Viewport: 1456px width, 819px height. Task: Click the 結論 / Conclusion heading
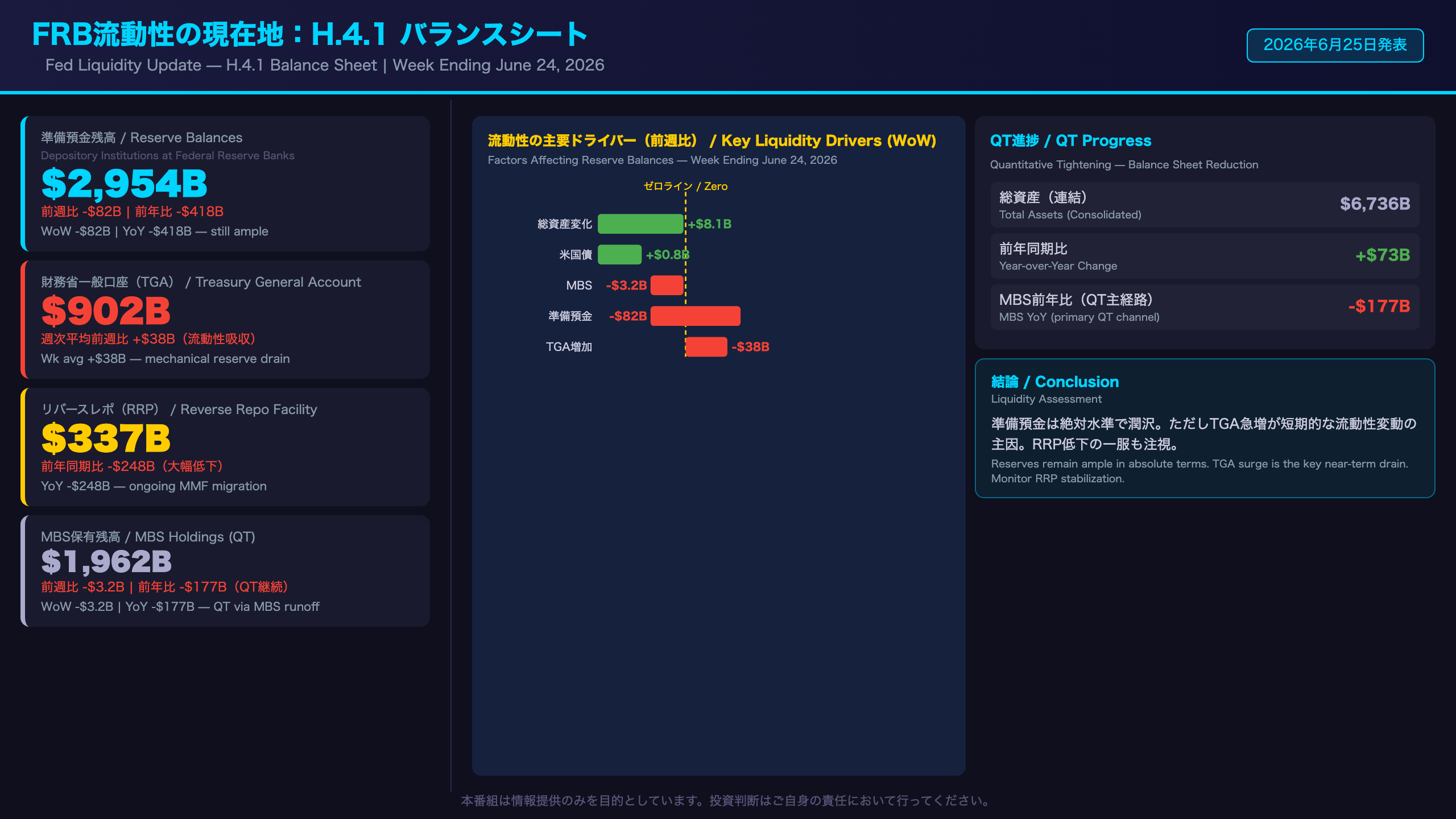click(1054, 382)
